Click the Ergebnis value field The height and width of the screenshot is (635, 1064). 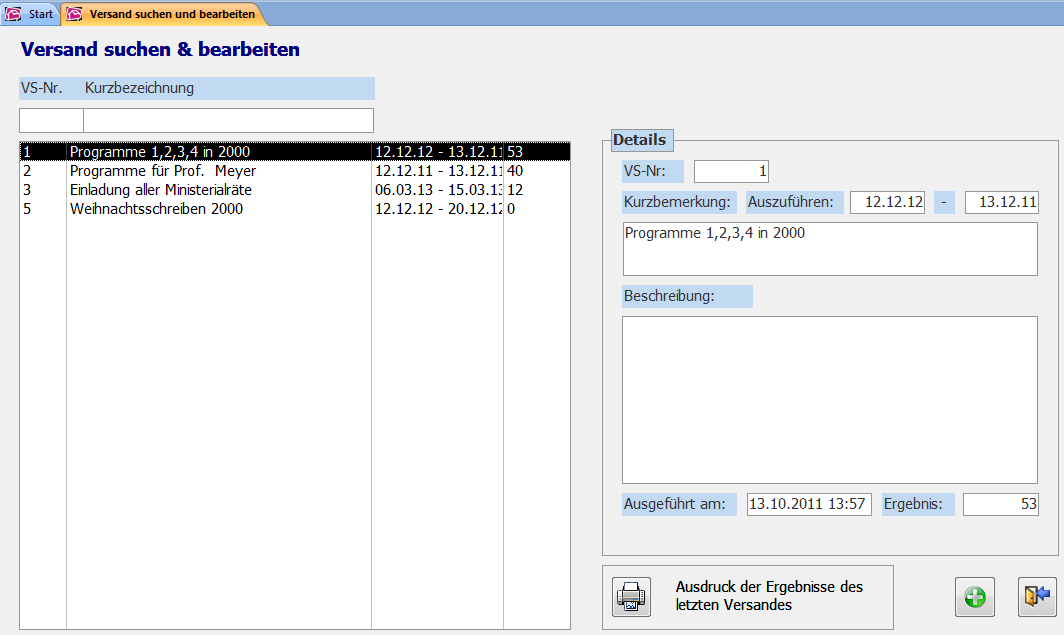[x=1000, y=504]
